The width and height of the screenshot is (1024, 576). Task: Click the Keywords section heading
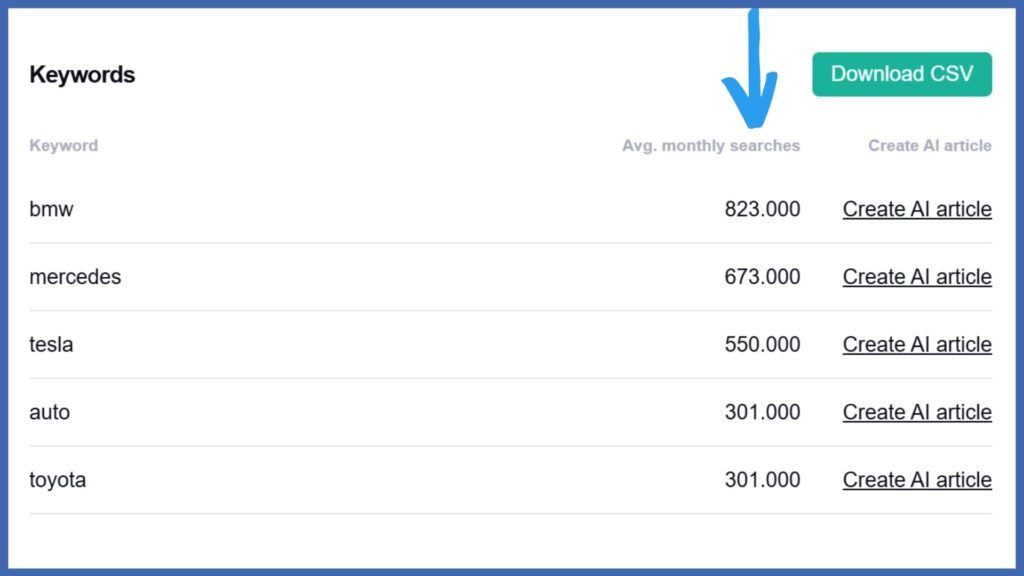click(82, 74)
